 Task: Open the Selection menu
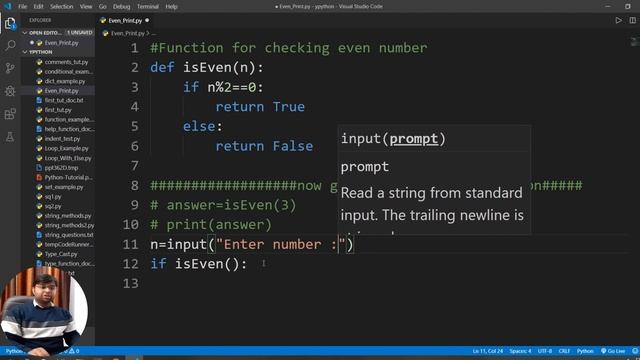[x=62, y=7]
